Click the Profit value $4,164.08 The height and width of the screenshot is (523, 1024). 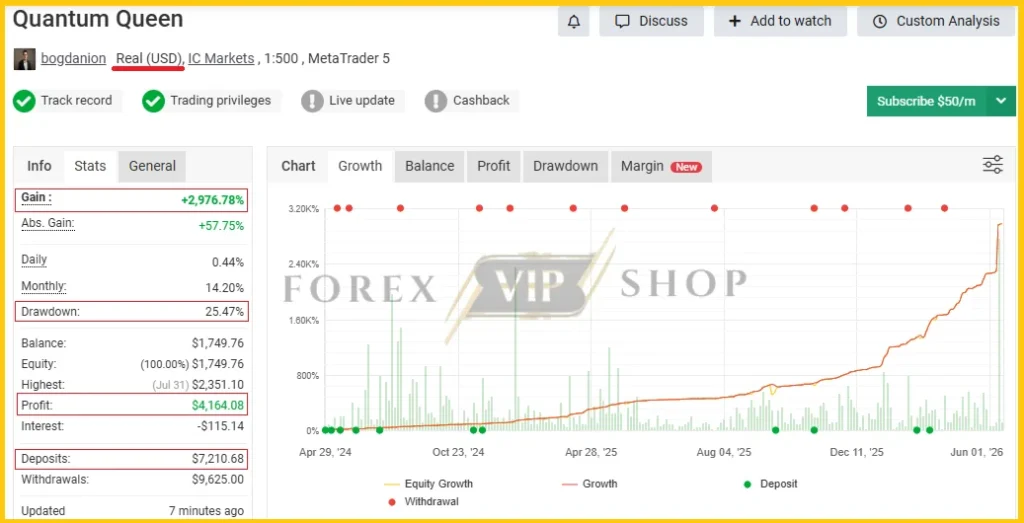(217, 405)
